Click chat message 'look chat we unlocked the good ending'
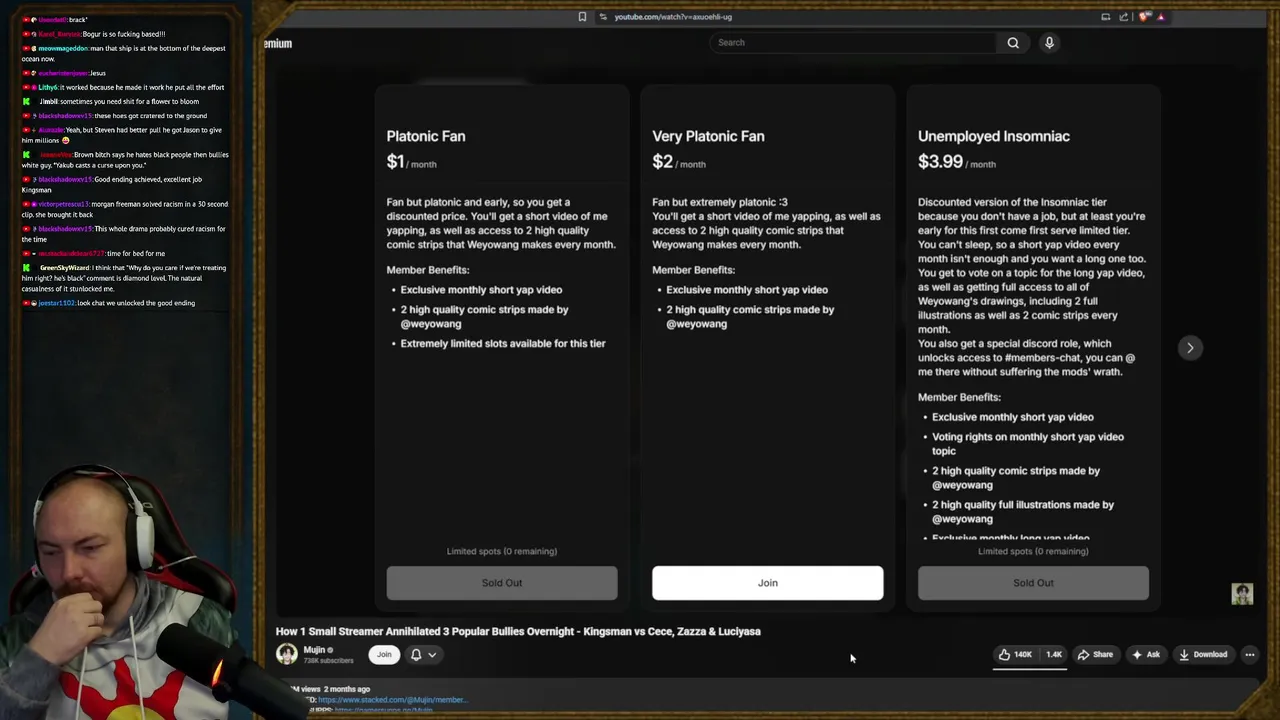This screenshot has height=720, width=1280. [x=136, y=303]
